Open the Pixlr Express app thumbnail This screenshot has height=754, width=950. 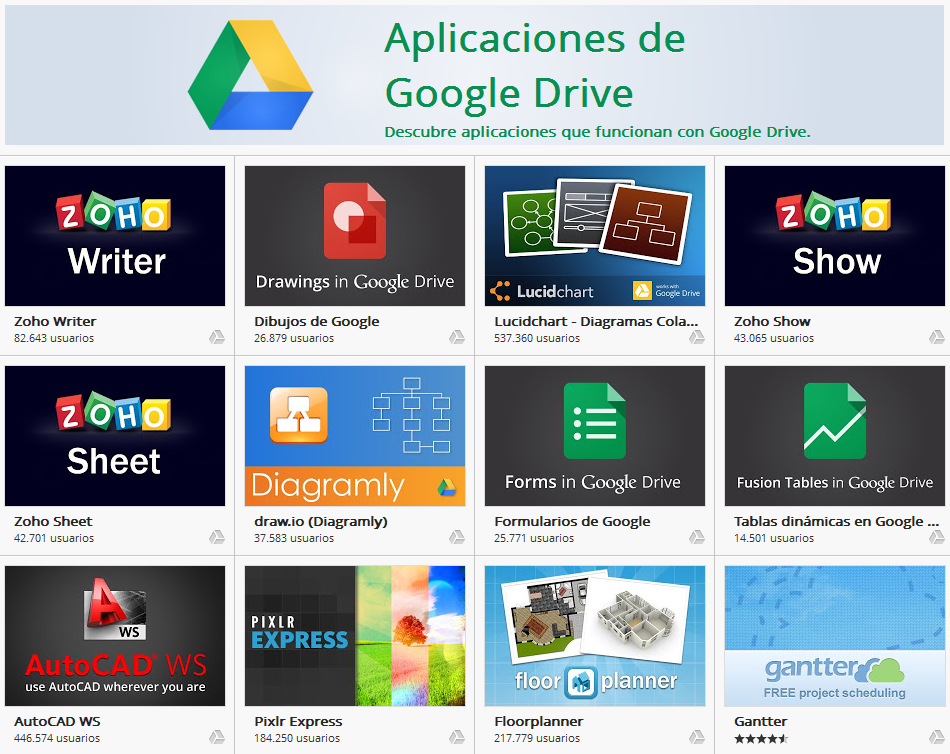click(355, 636)
